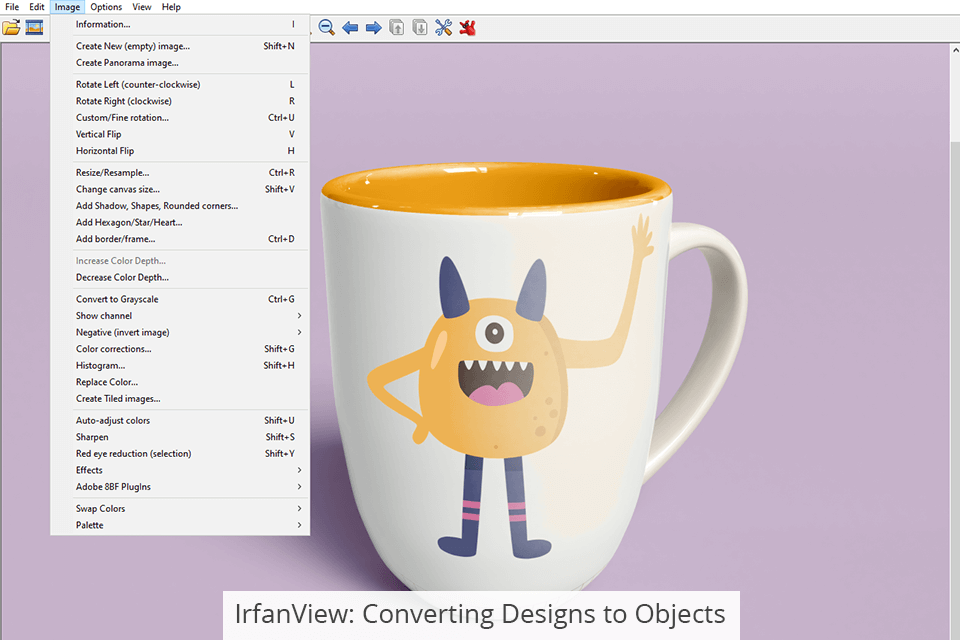The image size is (960, 640).
Task: Select Red eye reduction (selection)
Action: (x=180, y=453)
